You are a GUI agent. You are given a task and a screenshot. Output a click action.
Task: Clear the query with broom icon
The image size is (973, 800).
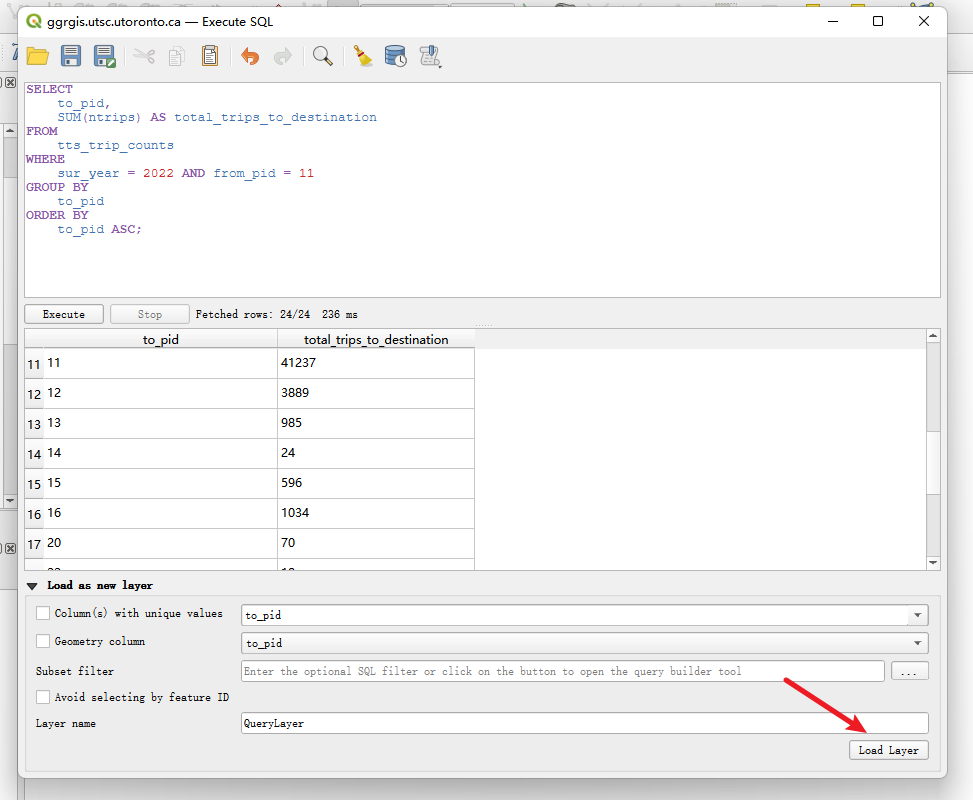(x=362, y=56)
